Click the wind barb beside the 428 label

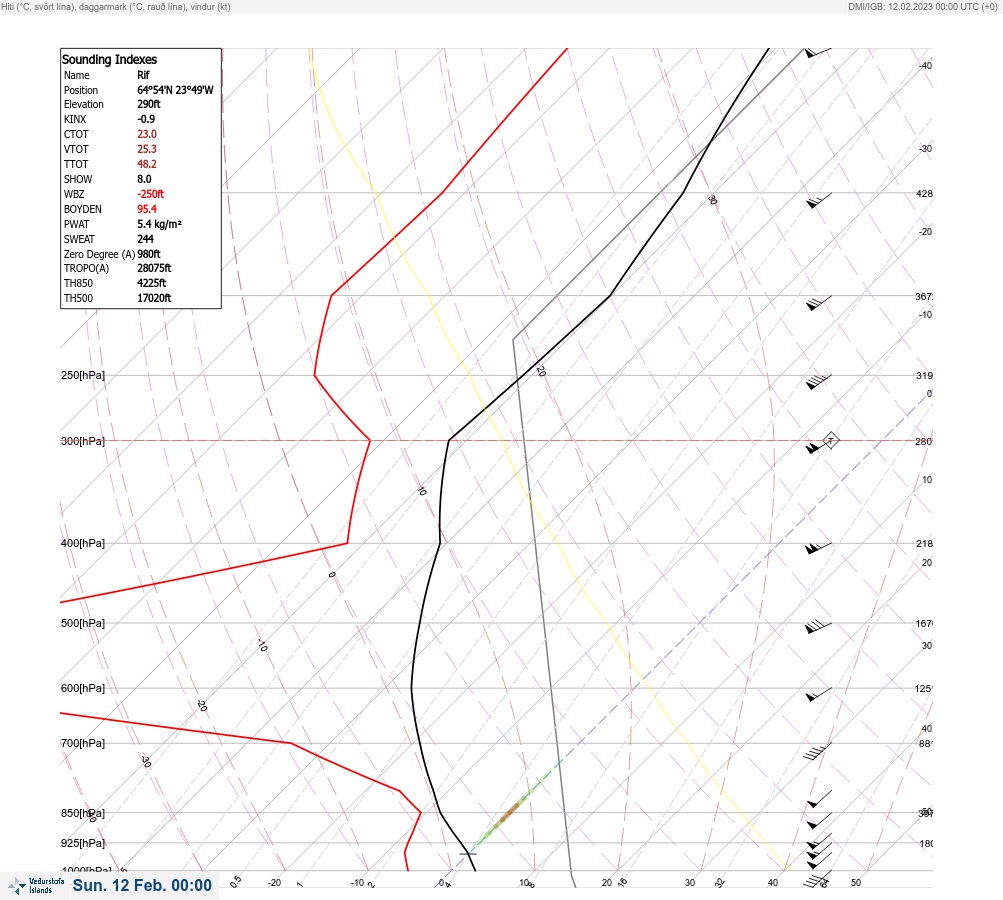pyautogui.click(x=819, y=201)
